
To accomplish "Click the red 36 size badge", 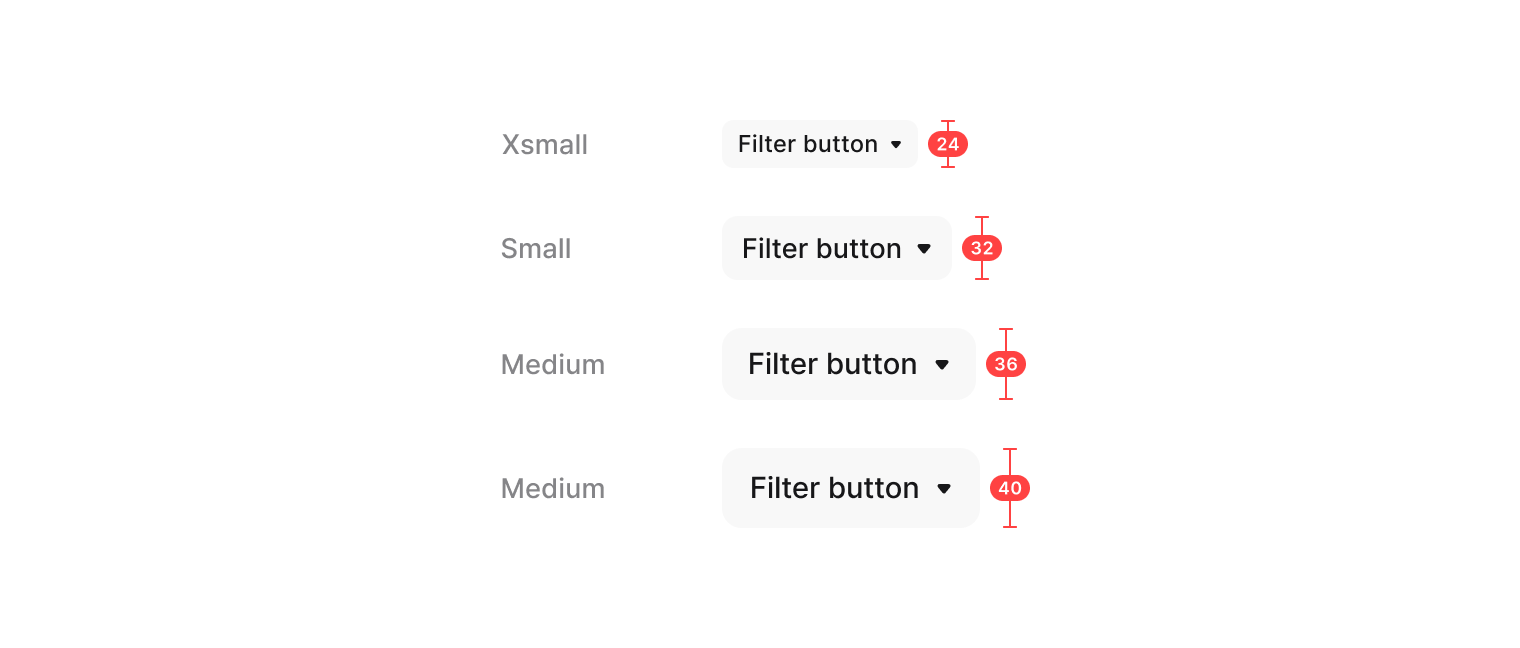I will pos(1006,364).
